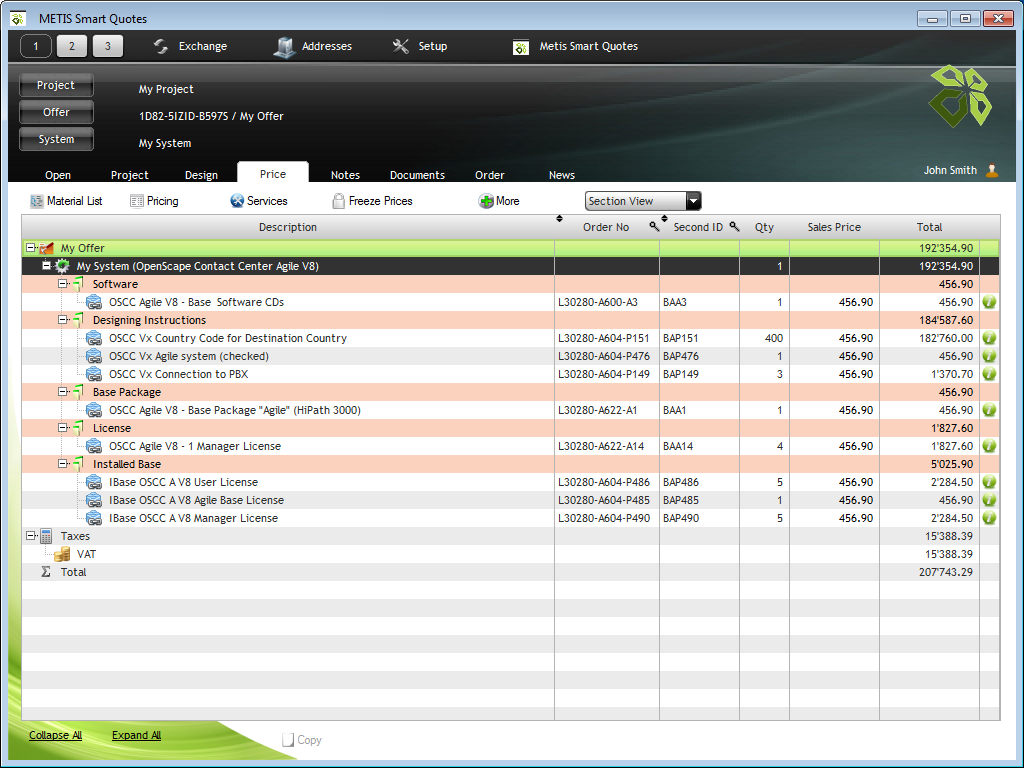
Task: Open the Services globe icon
Action: pyautogui.click(x=237, y=200)
